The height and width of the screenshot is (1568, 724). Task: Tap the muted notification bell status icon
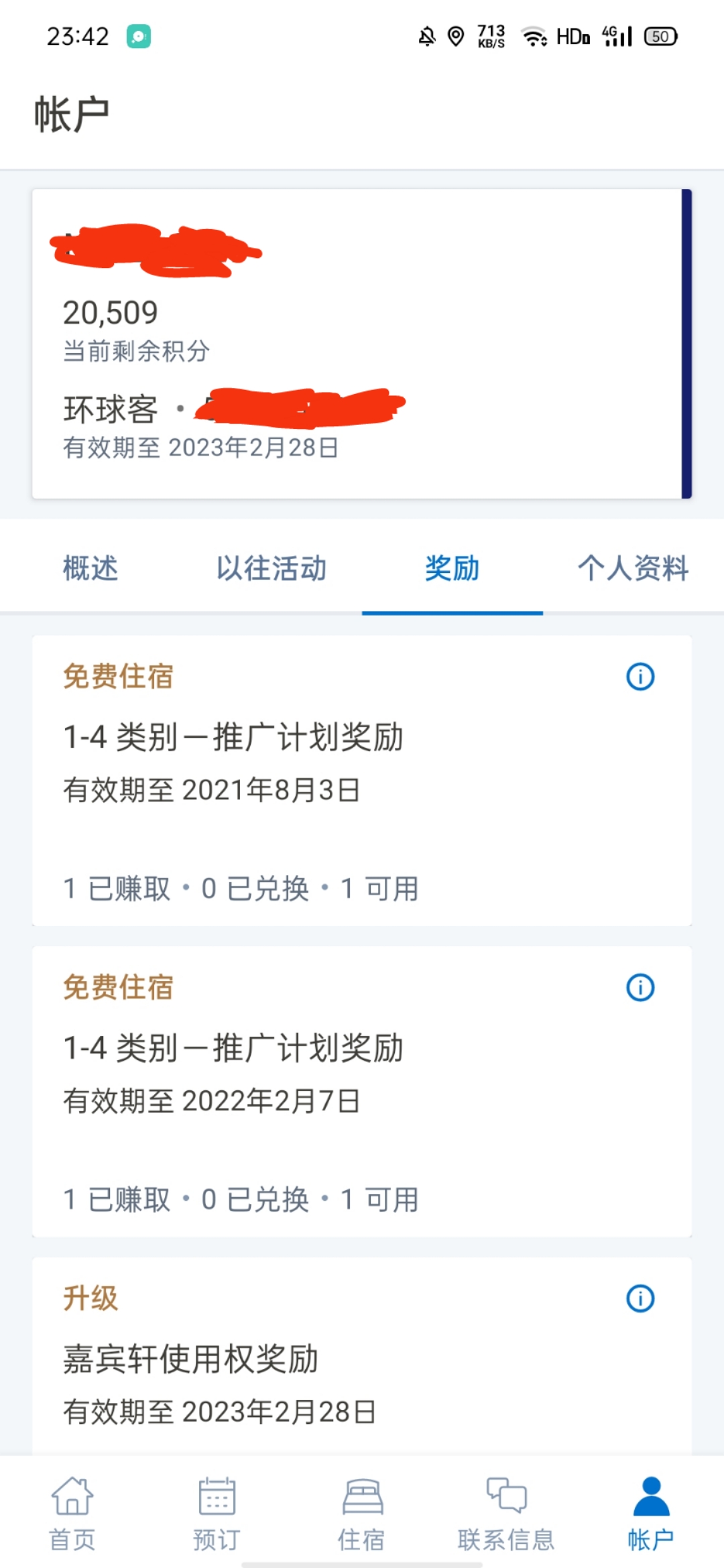click(x=427, y=36)
